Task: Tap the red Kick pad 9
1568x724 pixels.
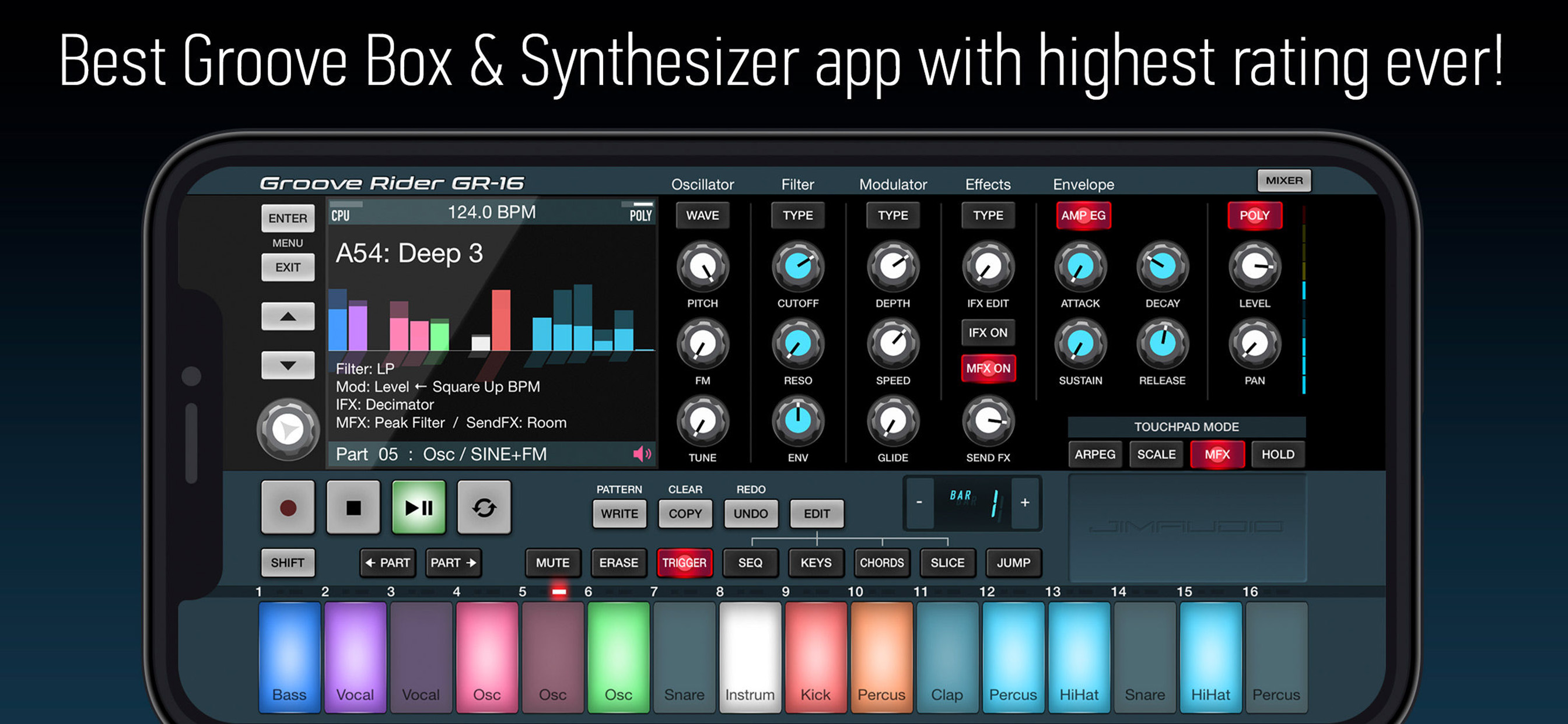Action: pos(815,658)
